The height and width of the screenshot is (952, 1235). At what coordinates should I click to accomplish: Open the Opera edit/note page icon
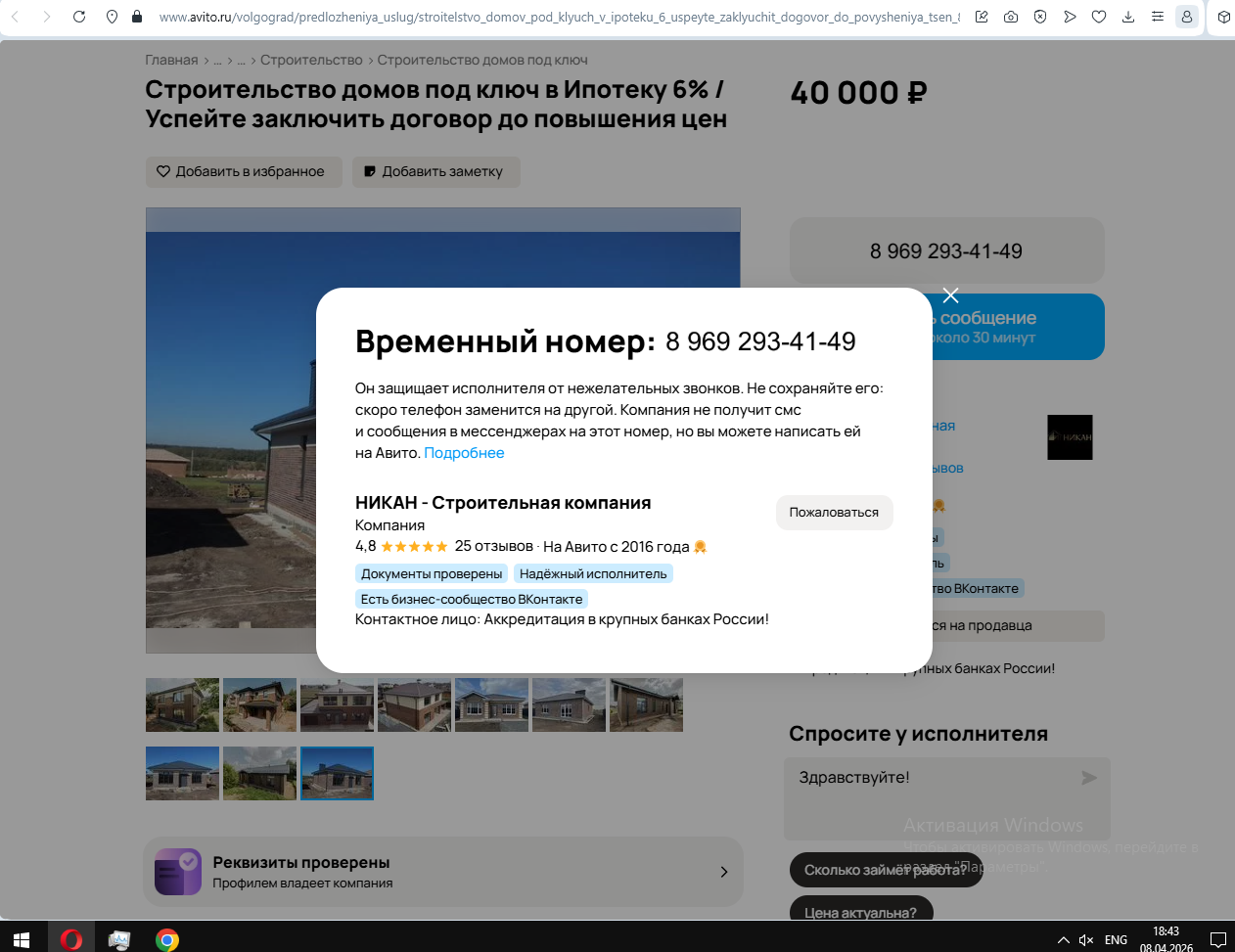pos(982,17)
